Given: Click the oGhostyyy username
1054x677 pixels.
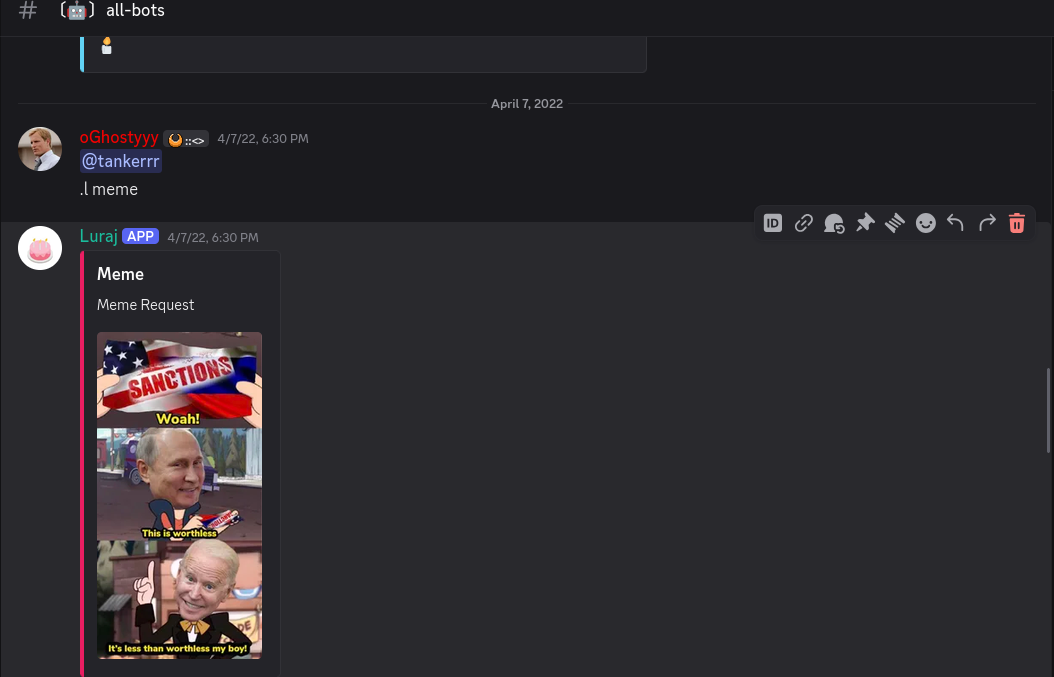Looking at the screenshot, I should coord(119,137).
